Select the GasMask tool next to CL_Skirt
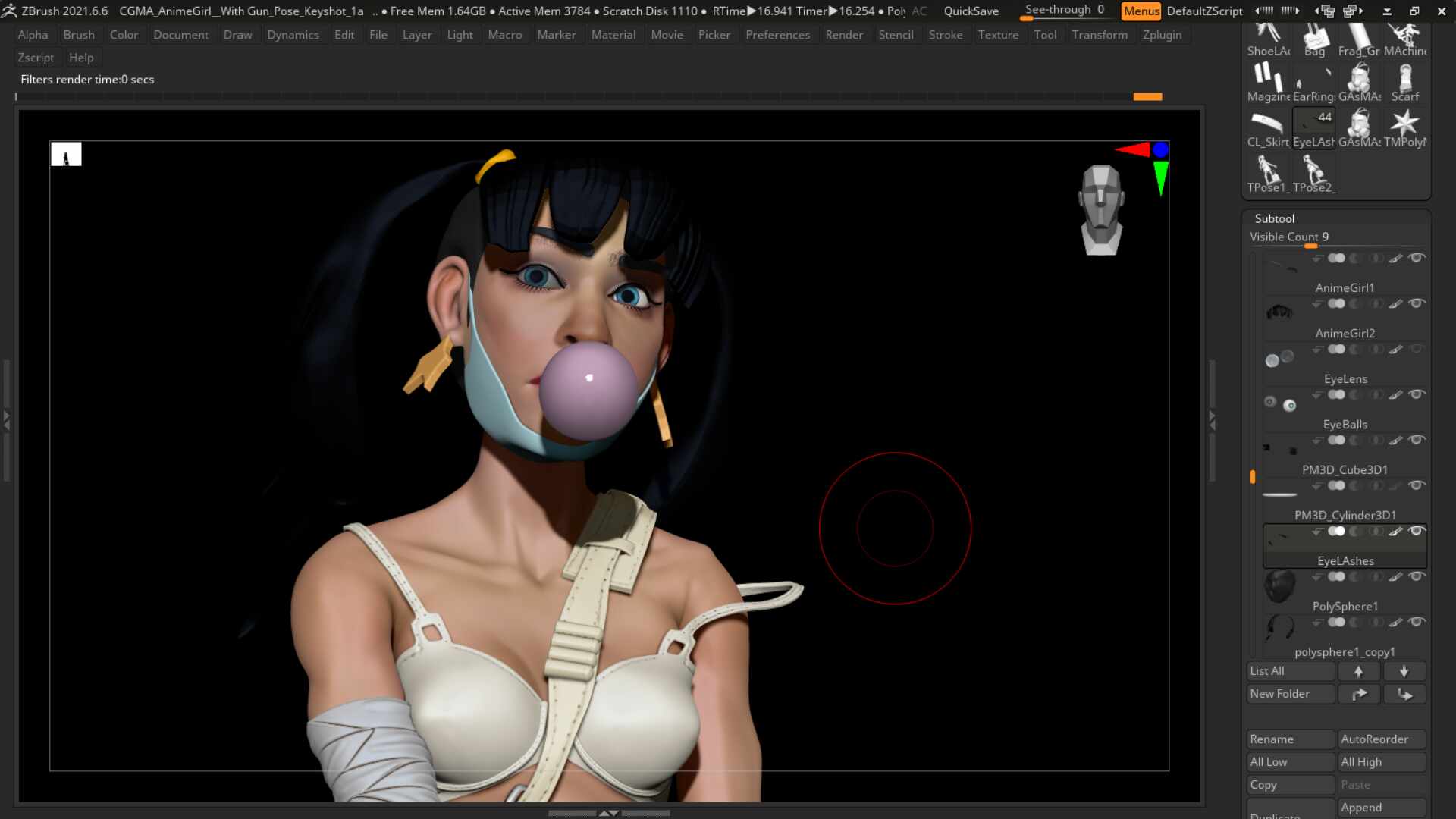The height and width of the screenshot is (819, 1456). 1359,128
